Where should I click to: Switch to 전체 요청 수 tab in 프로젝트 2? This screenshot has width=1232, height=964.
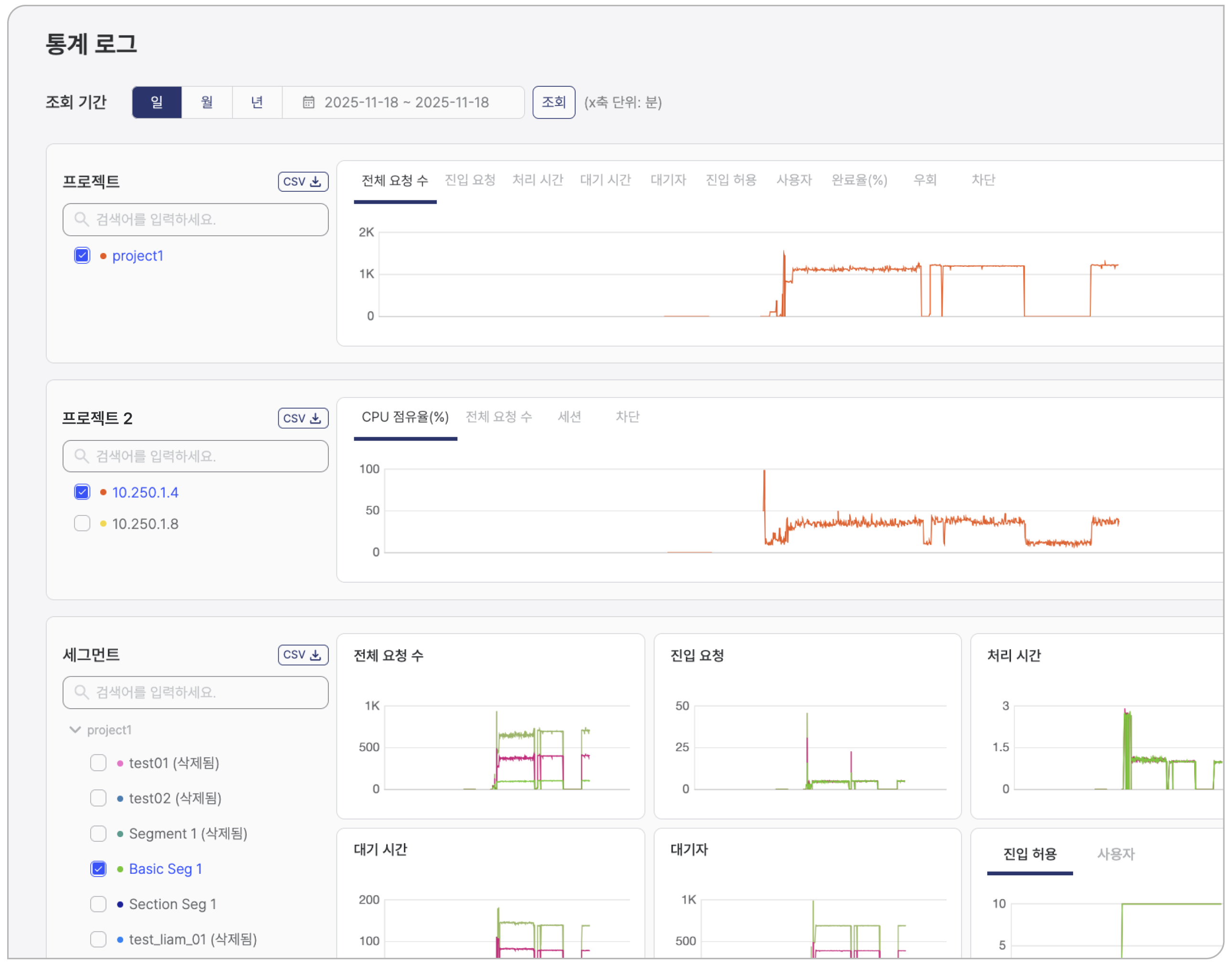[x=498, y=417]
